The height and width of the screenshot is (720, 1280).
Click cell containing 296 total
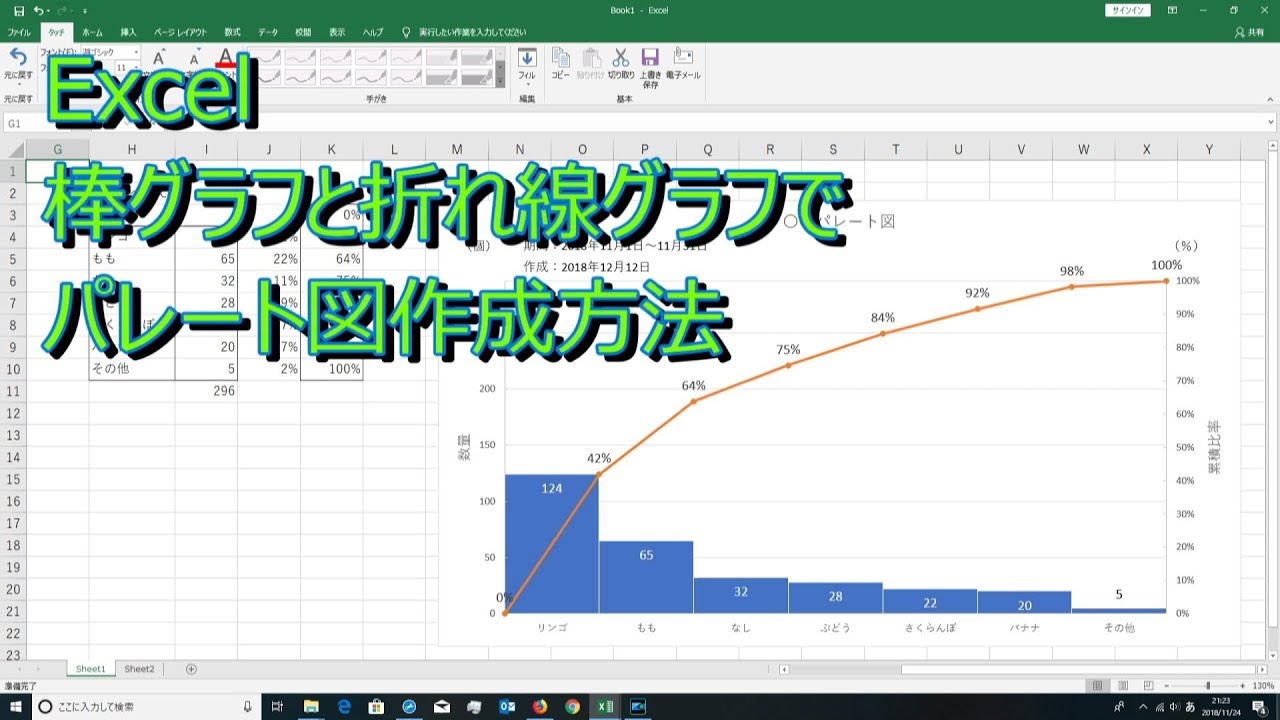pyautogui.click(x=206, y=391)
